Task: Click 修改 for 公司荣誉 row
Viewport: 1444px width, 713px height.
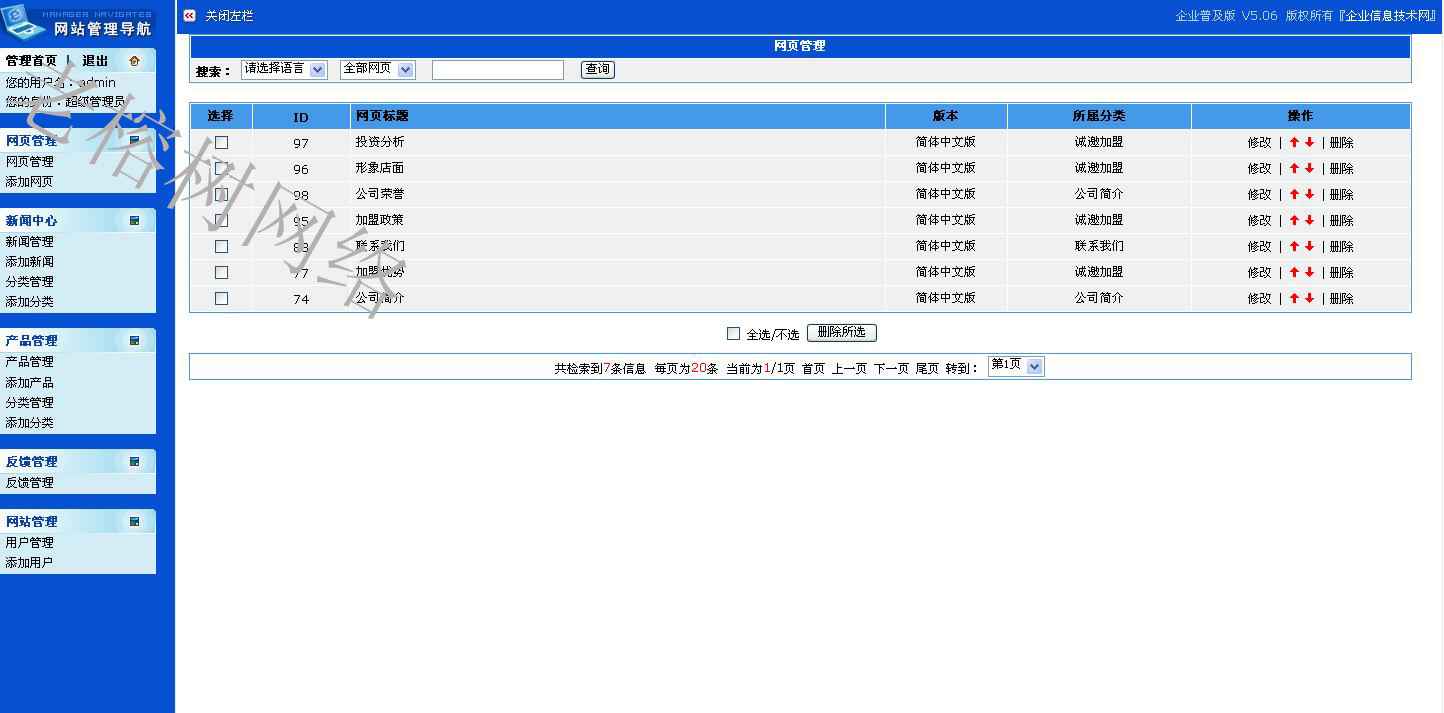Action: click(1259, 194)
